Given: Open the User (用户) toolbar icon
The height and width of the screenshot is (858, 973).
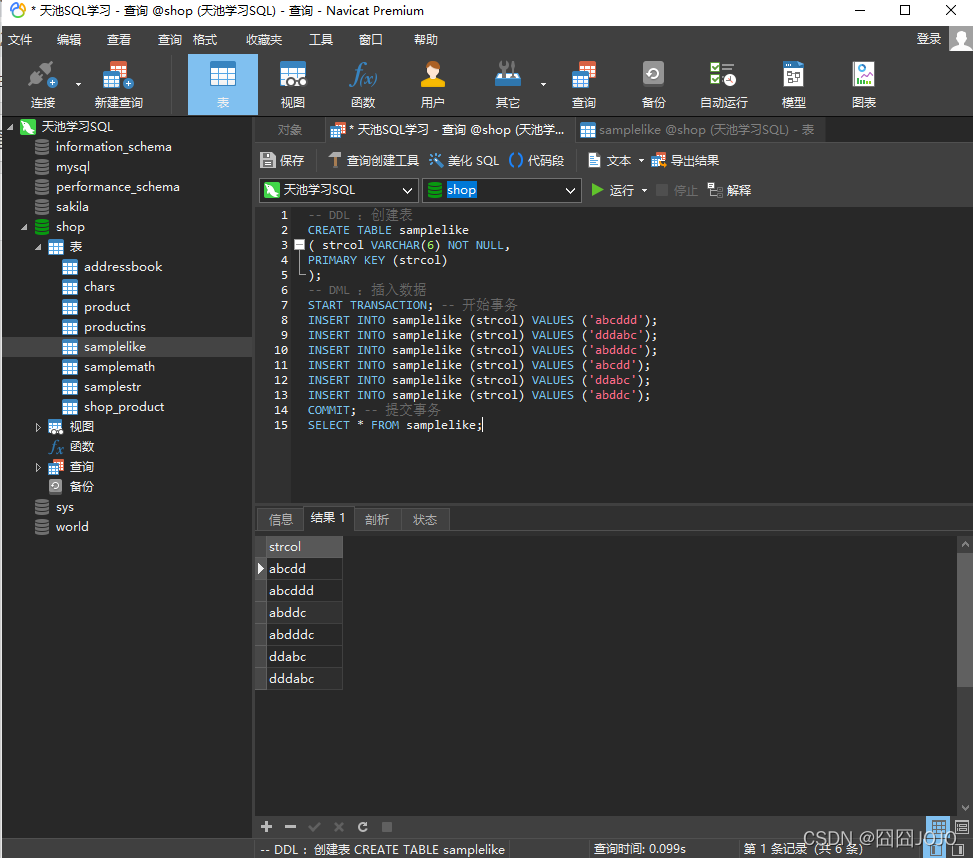Looking at the screenshot, I should click(x=433, y=84).
